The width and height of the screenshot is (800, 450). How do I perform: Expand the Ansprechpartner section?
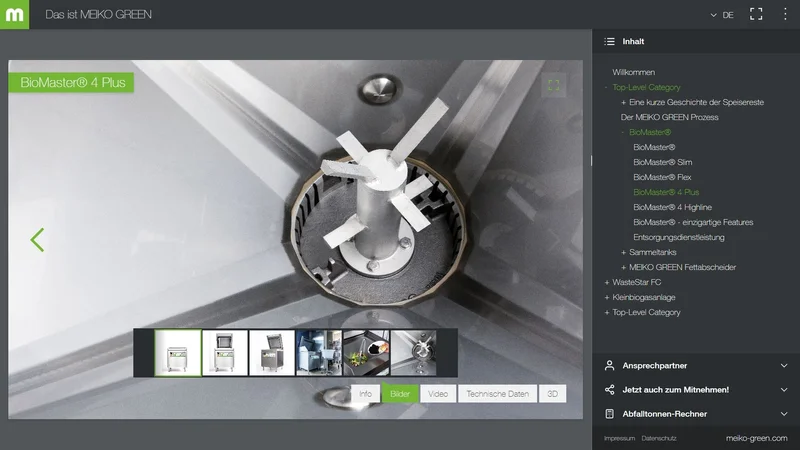click(x=783, y=365)
